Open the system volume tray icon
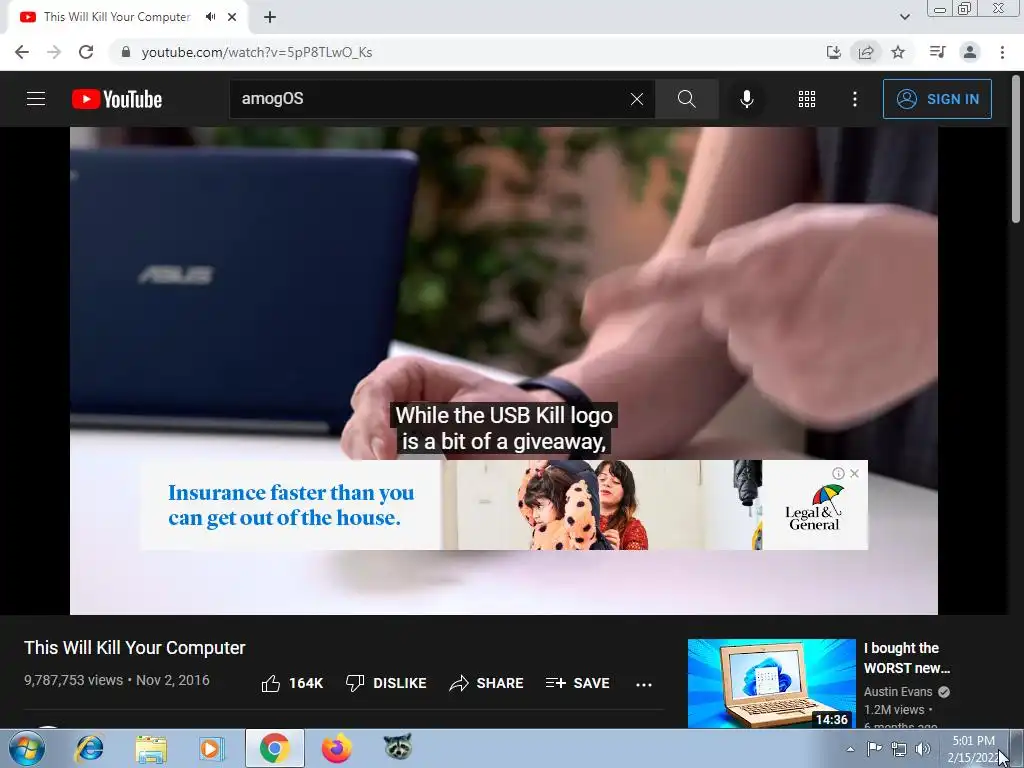Screen dimensions: 1024x768 (922, 749)
